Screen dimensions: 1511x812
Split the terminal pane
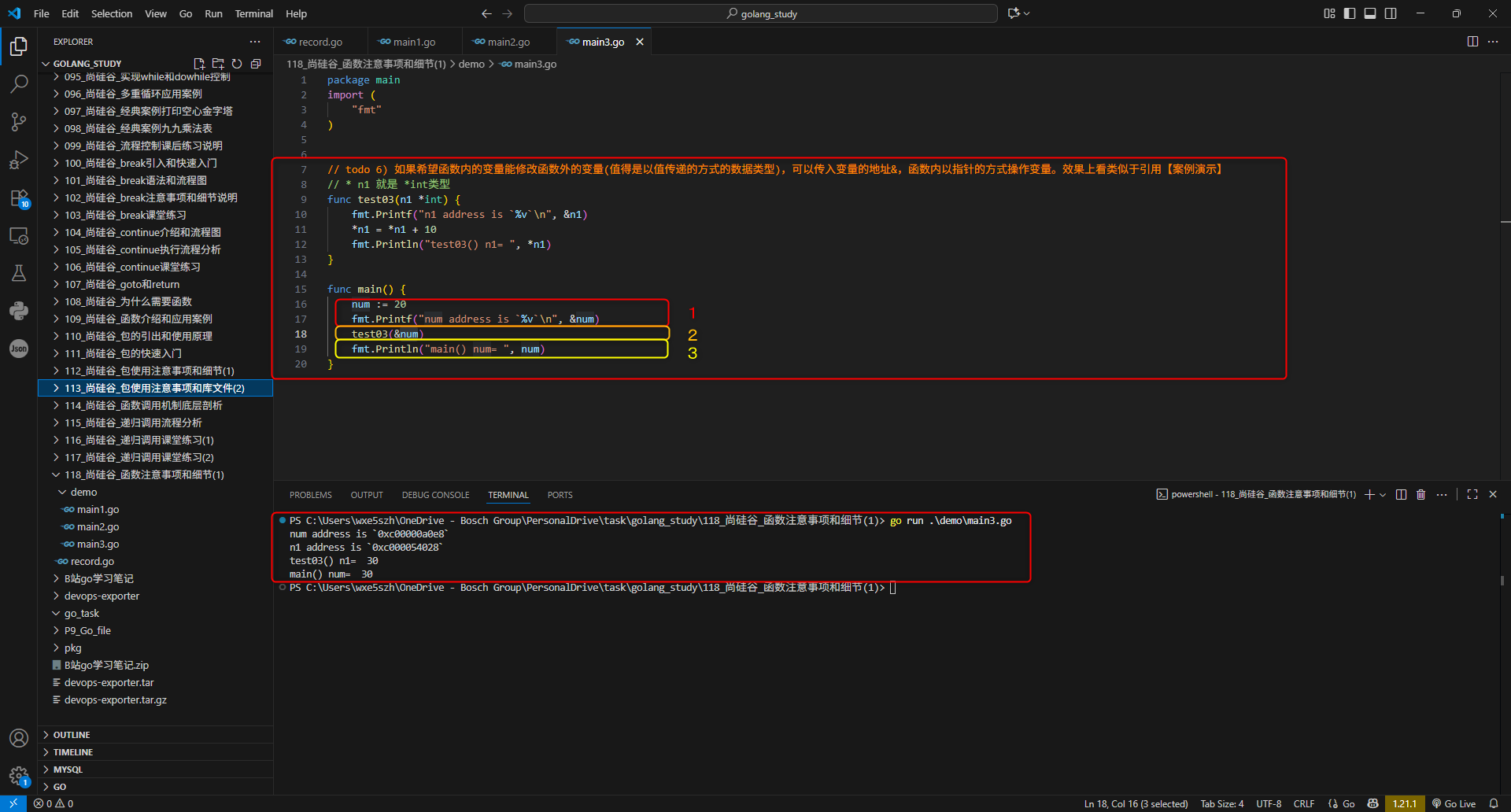pyautogui.click(x=1401, y=495)
